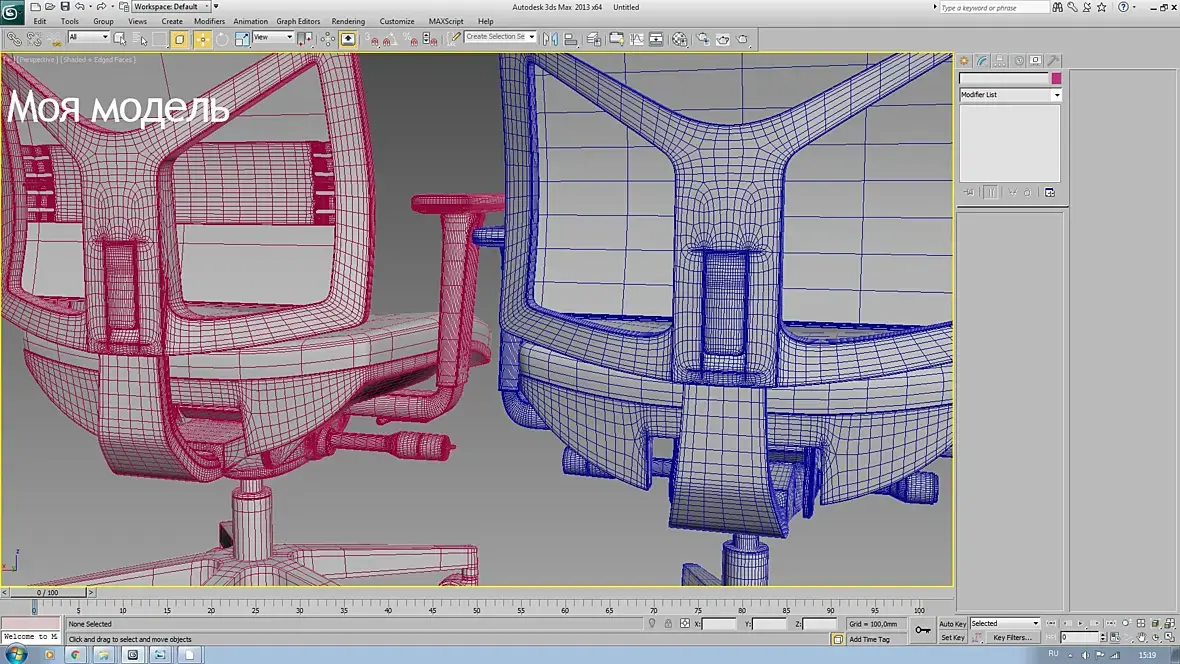Screen dimensions: 1180x664
Task: Switch to the Utilities hammer panel tab
Action: pyautogui.click(x=1054, y=60)
